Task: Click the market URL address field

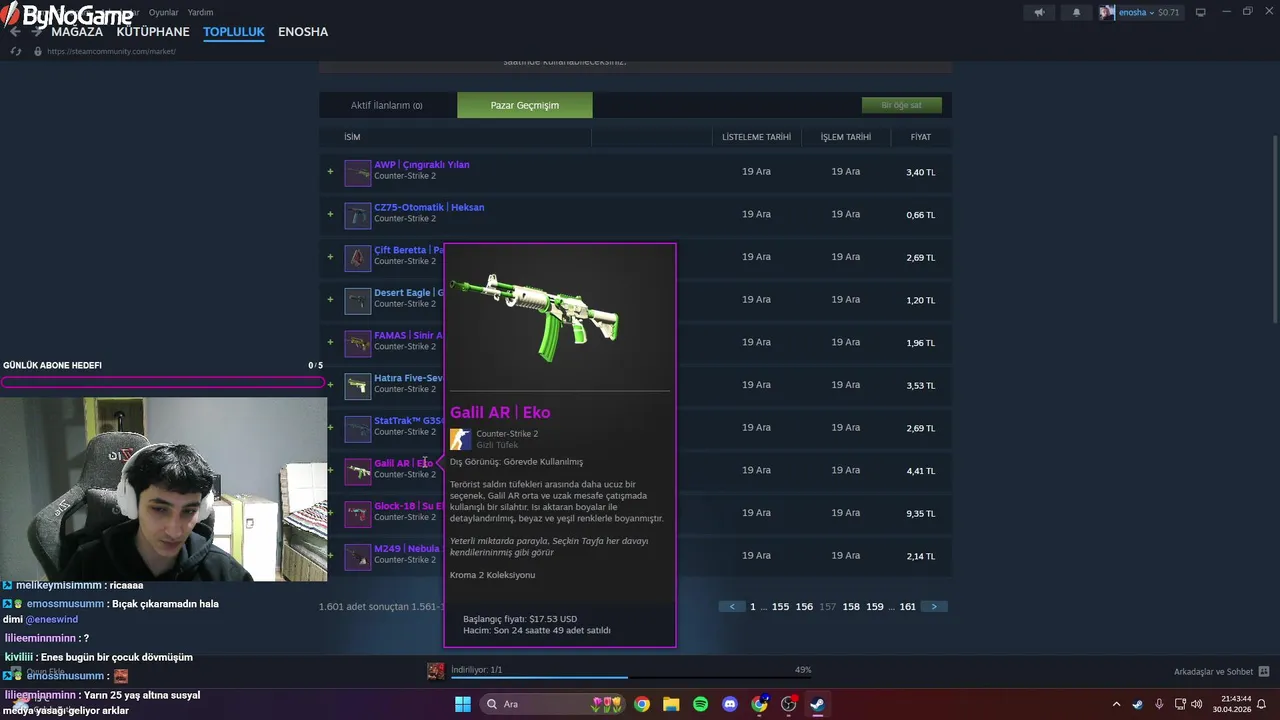Action: click(111, 51)
